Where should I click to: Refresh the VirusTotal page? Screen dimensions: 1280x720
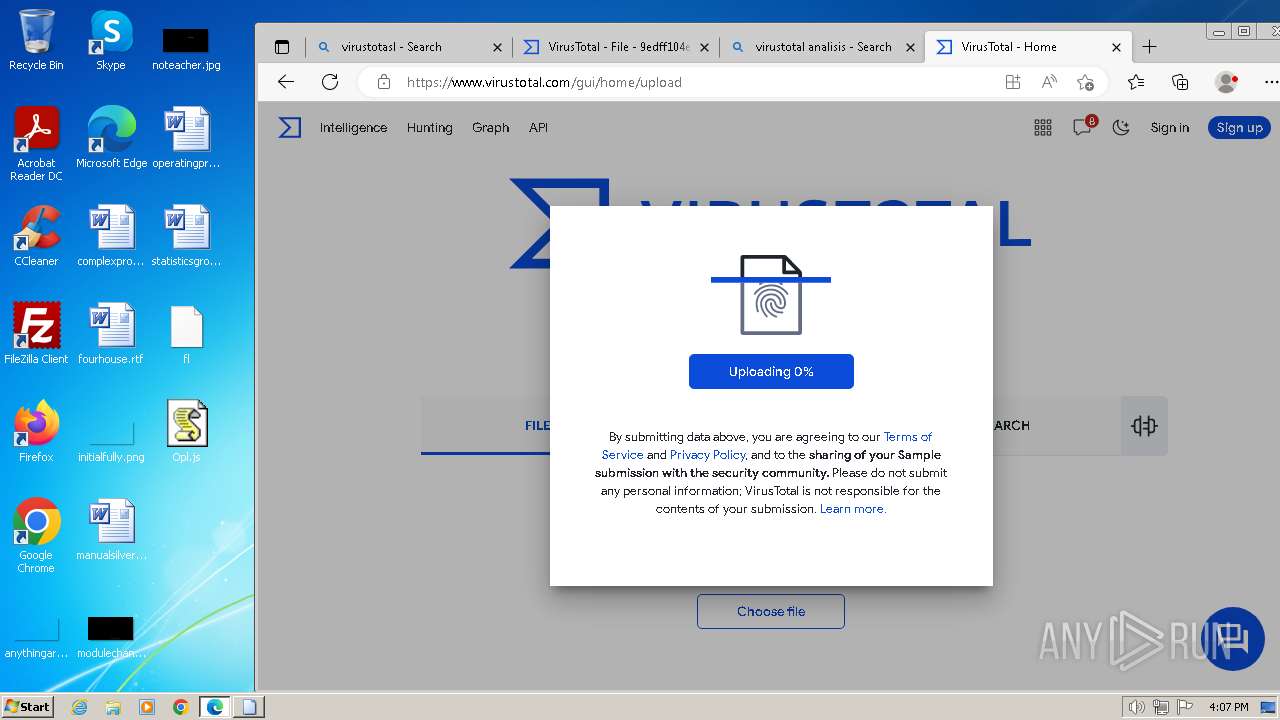[x=330, y=82]
